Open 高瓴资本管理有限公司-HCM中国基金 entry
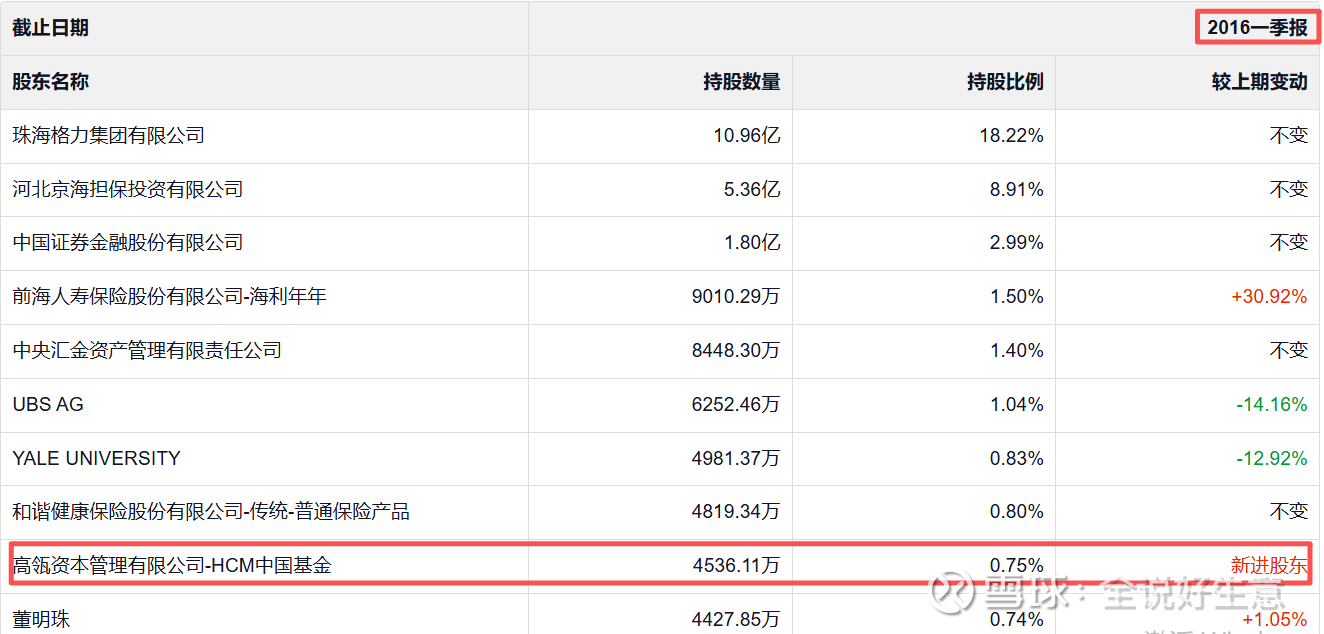This screenshot has height=634, width=1324. (x=172, y=566)
